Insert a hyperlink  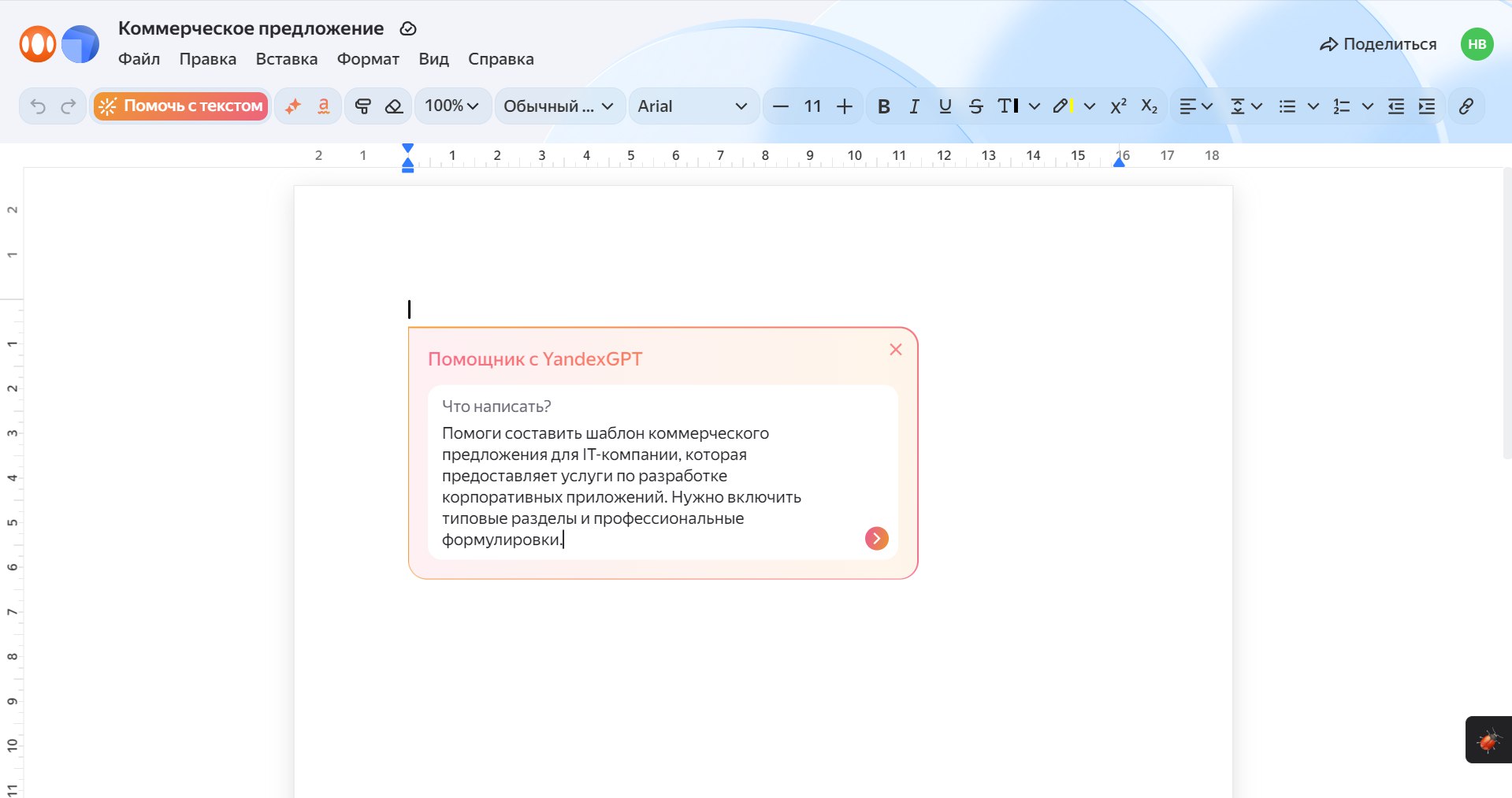(x=1466, y=106)
